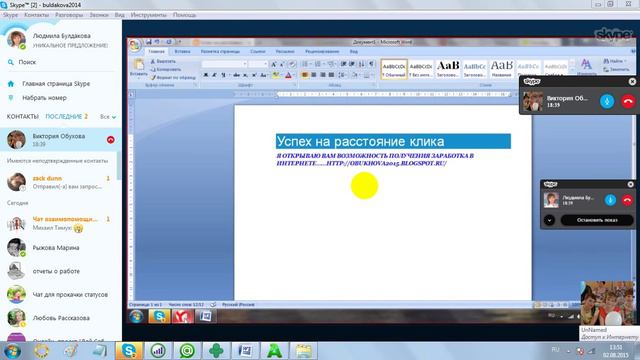Click red end-call icon beside Виктория Обухова contact
The height and width of the screenshot is (360, 640).
110,140
